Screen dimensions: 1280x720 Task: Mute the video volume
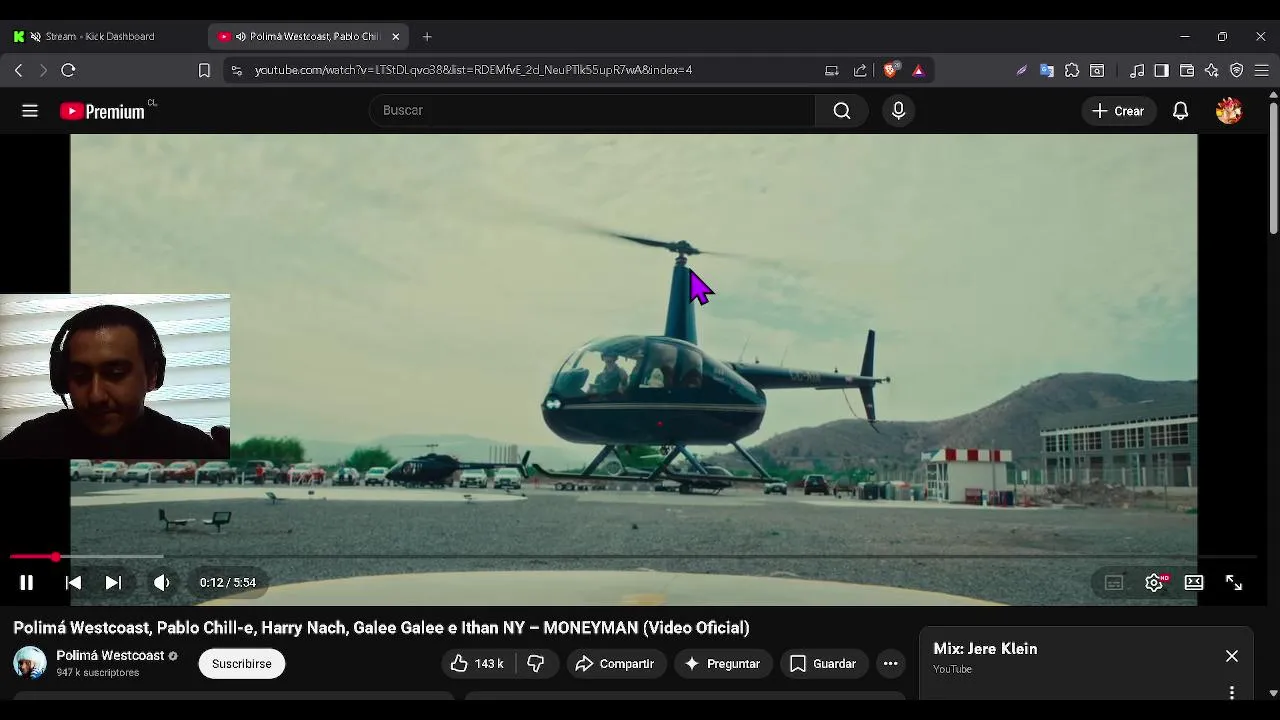(x=161, y=582)
